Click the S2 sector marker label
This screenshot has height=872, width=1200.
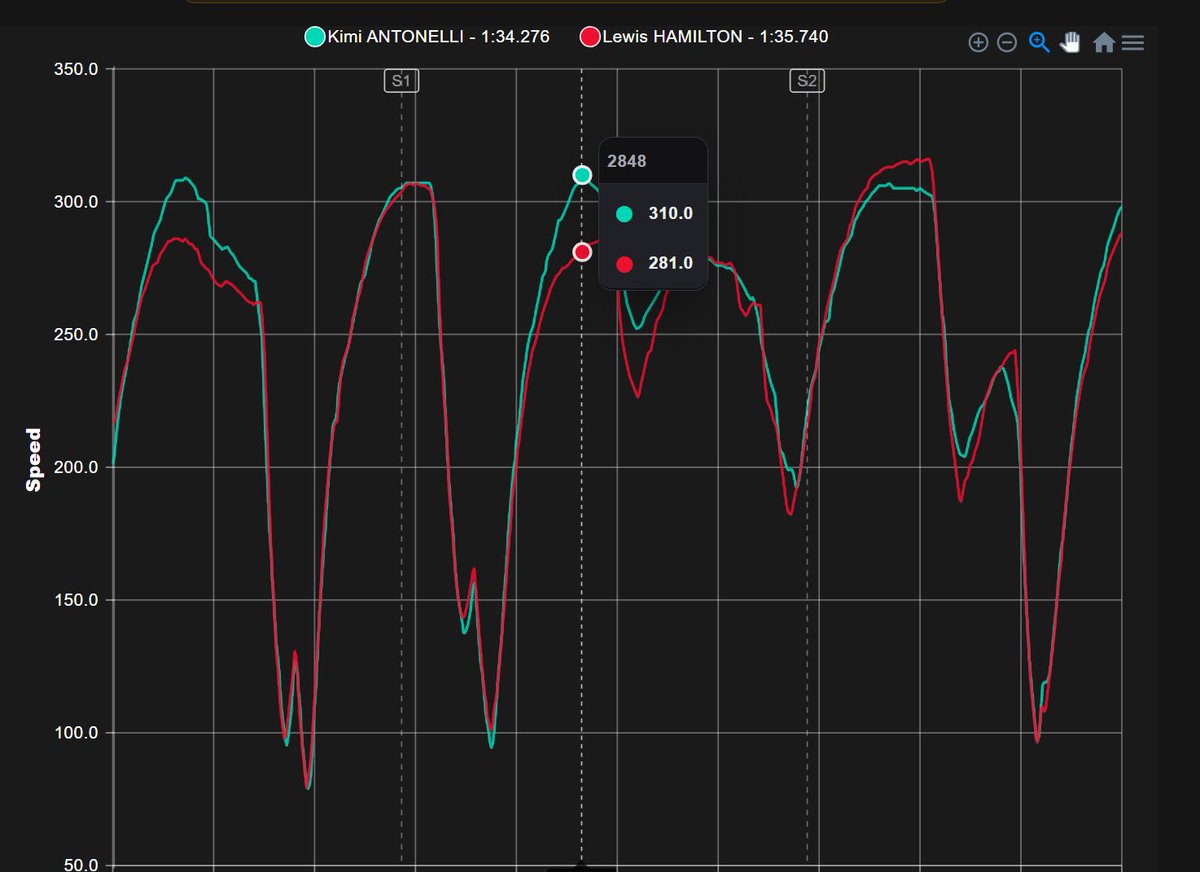pos(807,81)
